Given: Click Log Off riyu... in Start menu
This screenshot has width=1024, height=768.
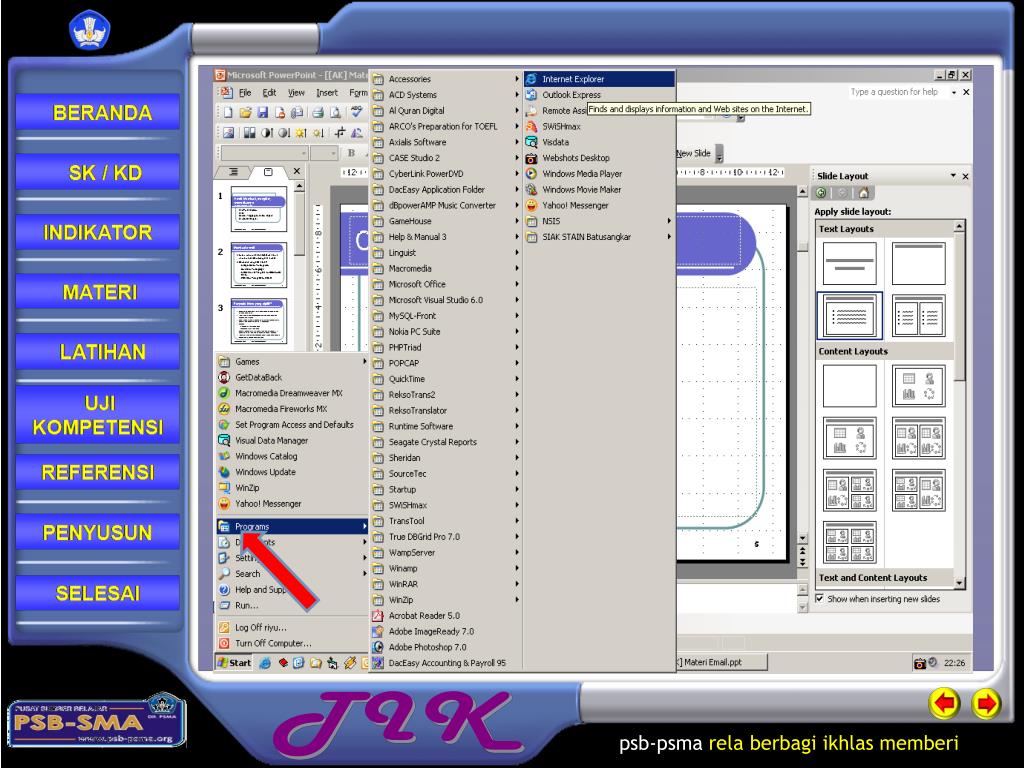Looking at the screenshot, I should 292,627.
